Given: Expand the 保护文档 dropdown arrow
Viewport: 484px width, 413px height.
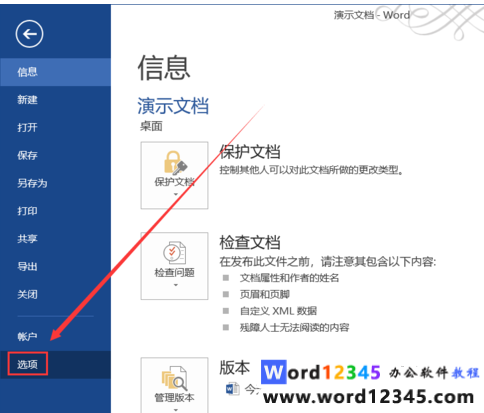Looking at the screenshot, I should coord(176,194).
